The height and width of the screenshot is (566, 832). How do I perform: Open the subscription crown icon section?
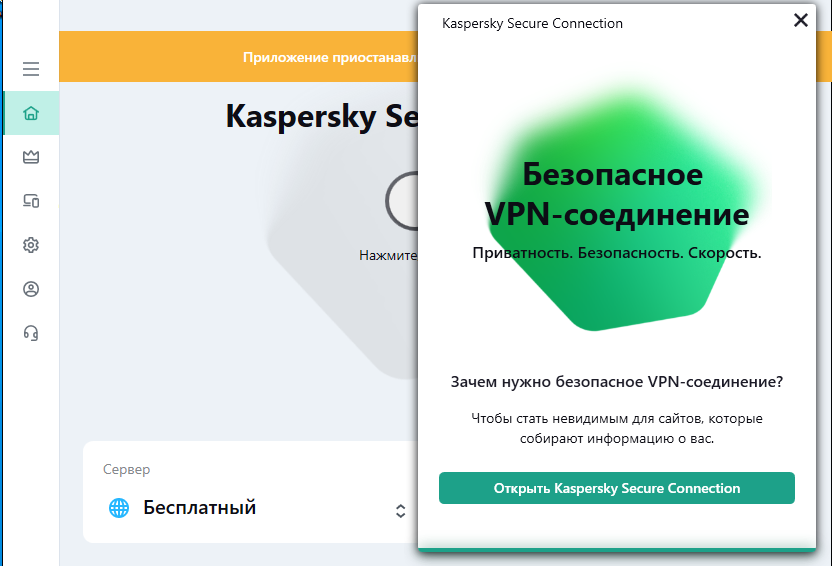(x=31, y=157)
